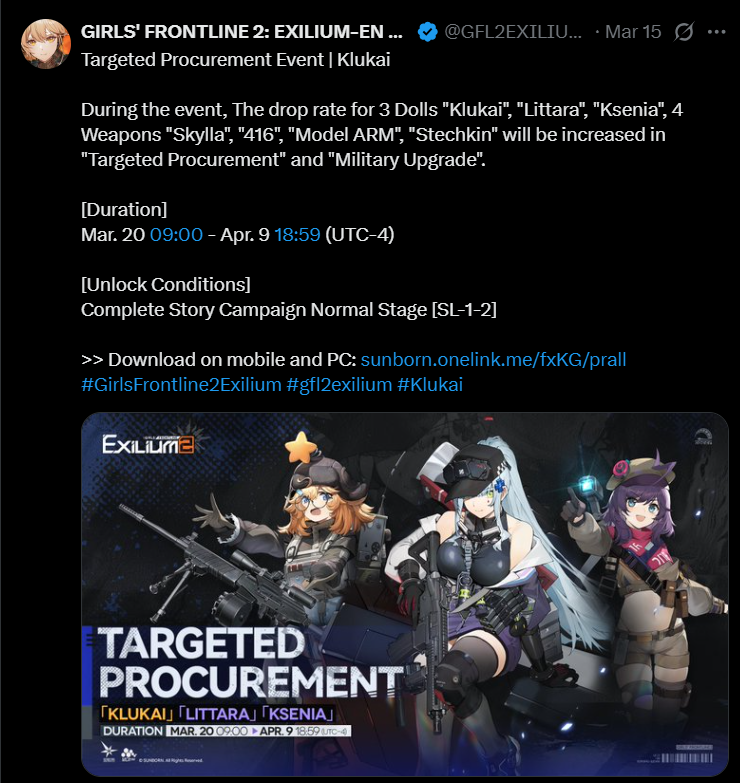Click the blue verified checkmark badge
Screen dimensions: 740x783
427,32
